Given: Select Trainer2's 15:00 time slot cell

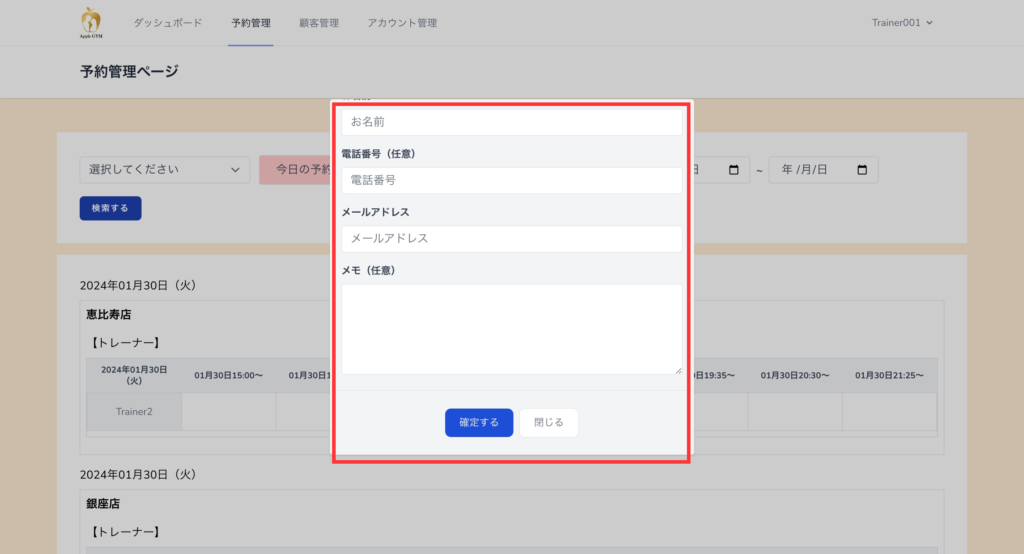Looking at the screenshot, I should click(x=228, y=411).
